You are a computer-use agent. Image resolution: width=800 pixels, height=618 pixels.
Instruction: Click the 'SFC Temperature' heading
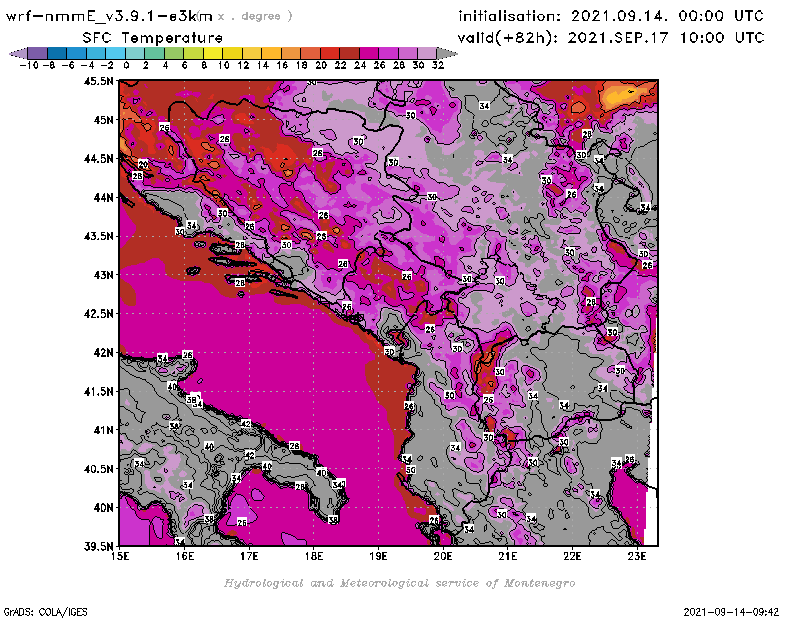click(x=153, y=38)
